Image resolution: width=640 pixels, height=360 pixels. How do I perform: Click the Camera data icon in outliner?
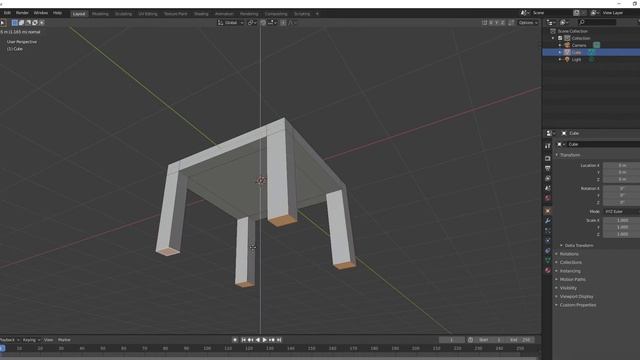[x=597, y=45]
